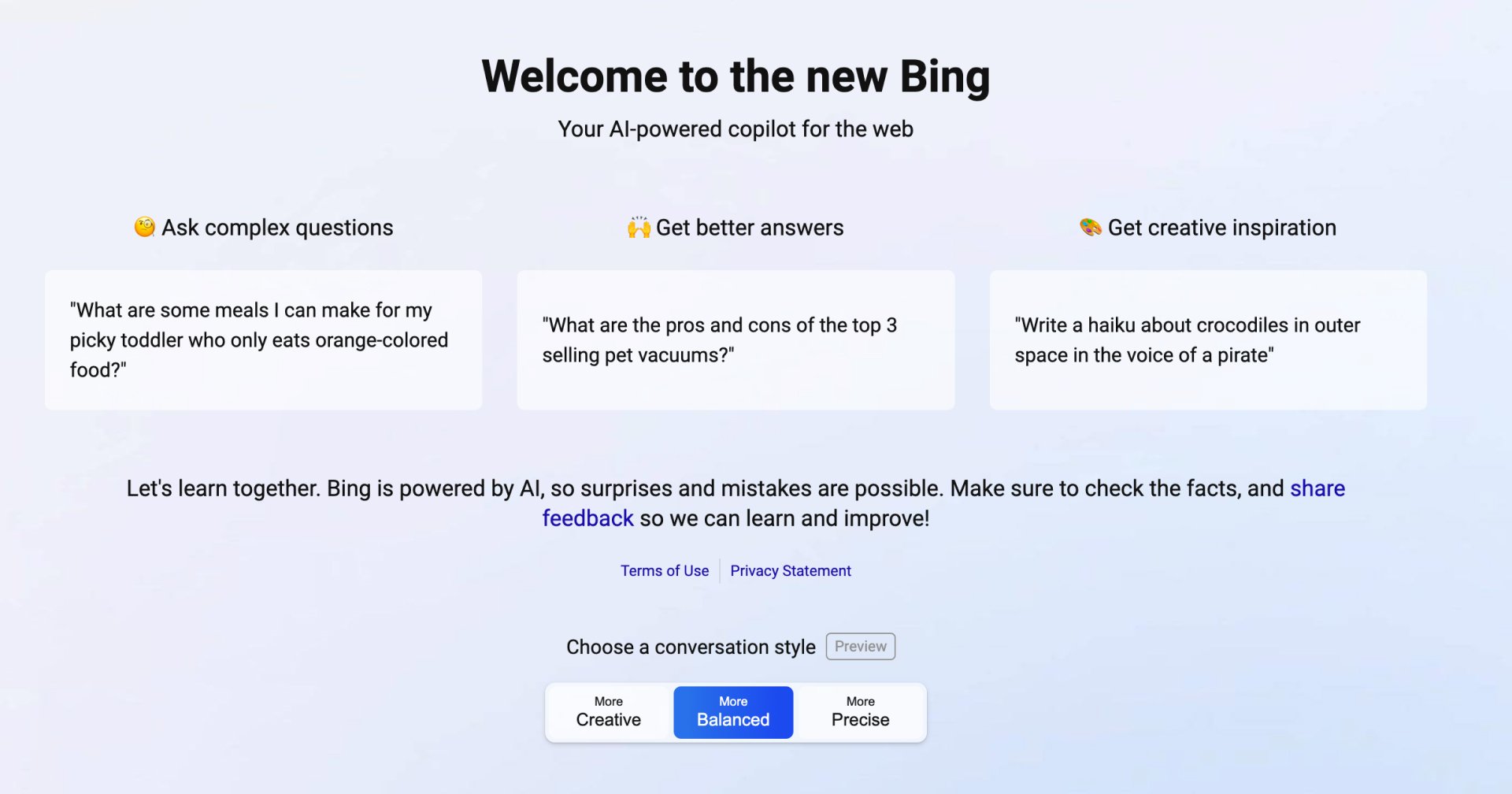
Task: Click the Choose a conversation style label
Action: click(x=691, y=647)
